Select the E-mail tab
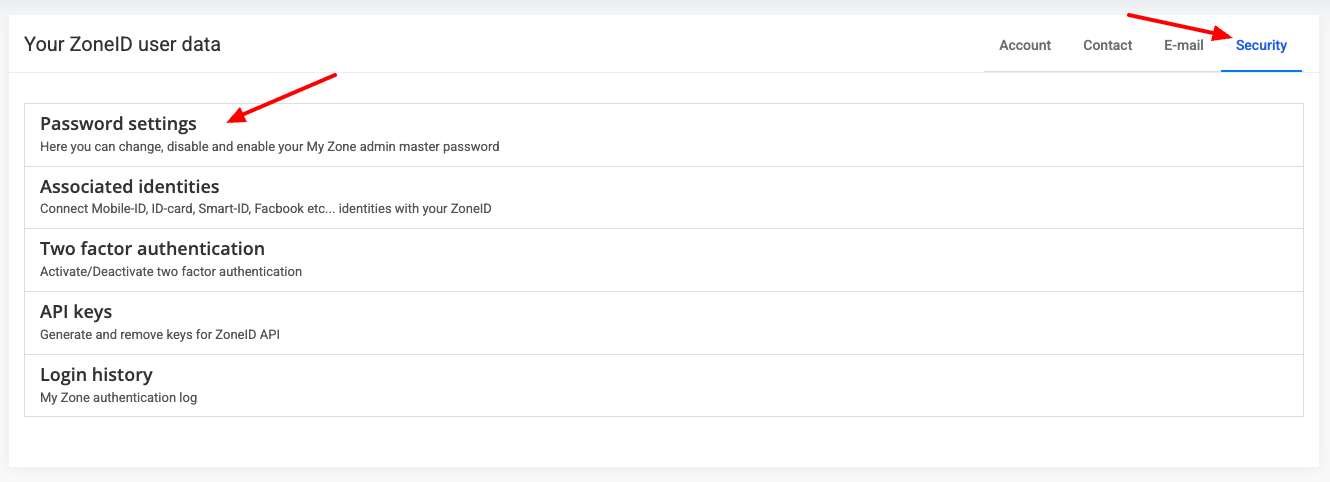Viewport: 1330px width, 482px height. (x=1183, y=45)
